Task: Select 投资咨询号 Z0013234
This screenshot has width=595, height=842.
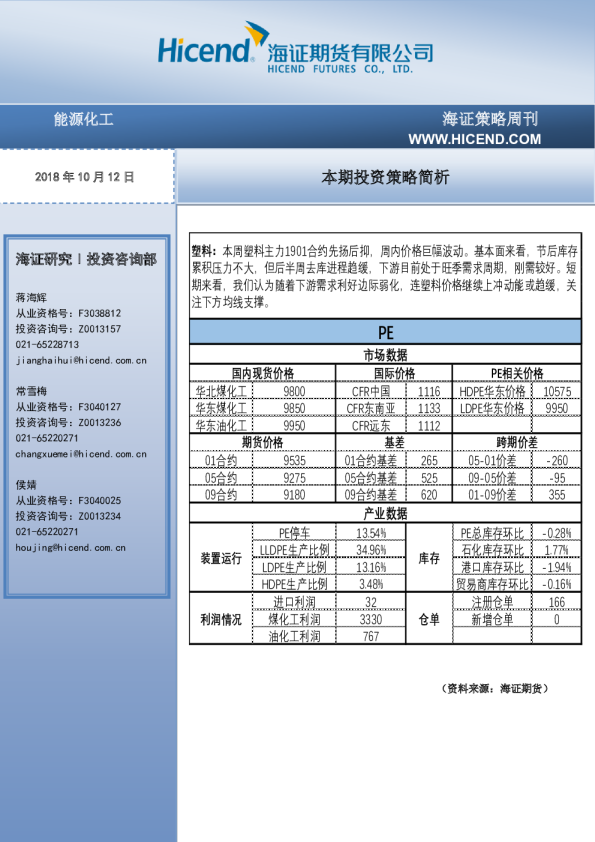Action: pos(68,516)
